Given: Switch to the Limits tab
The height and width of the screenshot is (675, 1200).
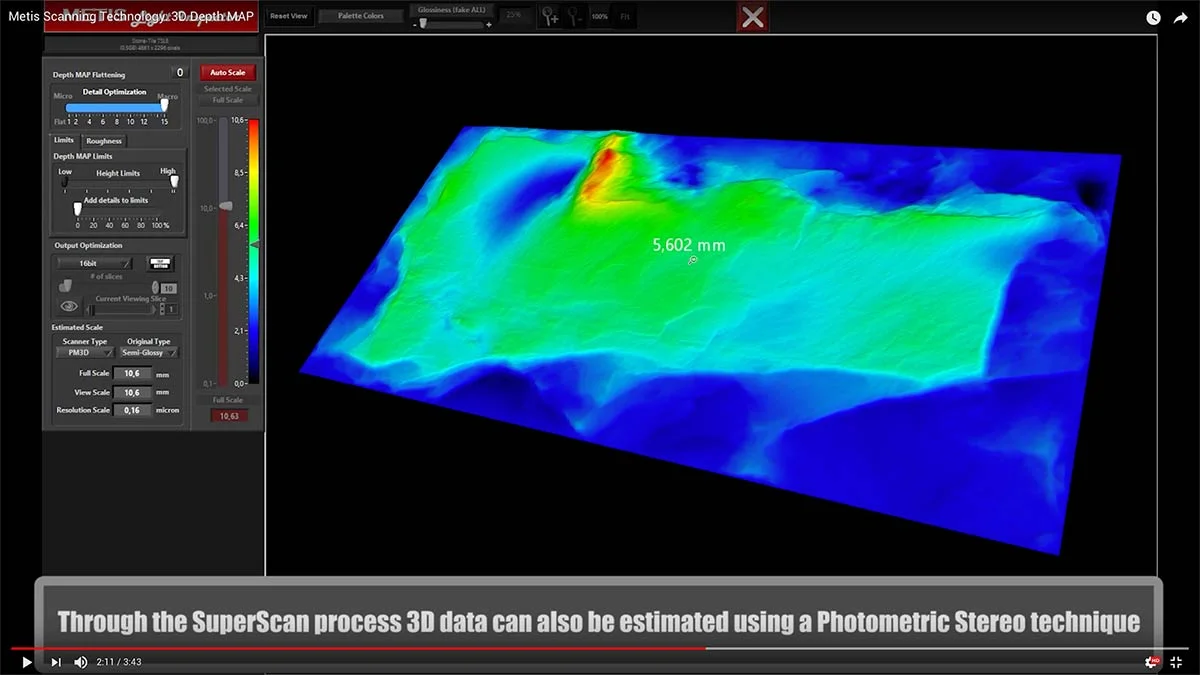Looking at the screenshot, I should coord(64,141).
